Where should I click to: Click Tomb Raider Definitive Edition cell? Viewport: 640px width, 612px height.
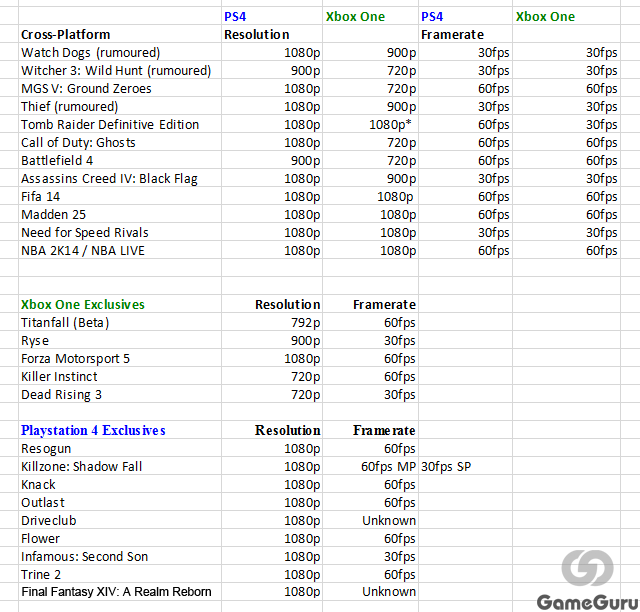(x=120, y=124)
